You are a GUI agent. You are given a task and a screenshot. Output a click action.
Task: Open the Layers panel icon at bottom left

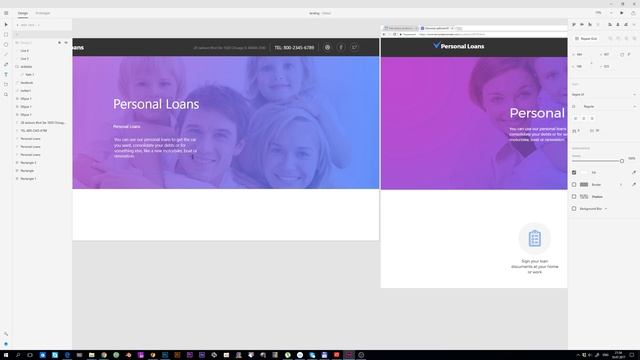6,344
